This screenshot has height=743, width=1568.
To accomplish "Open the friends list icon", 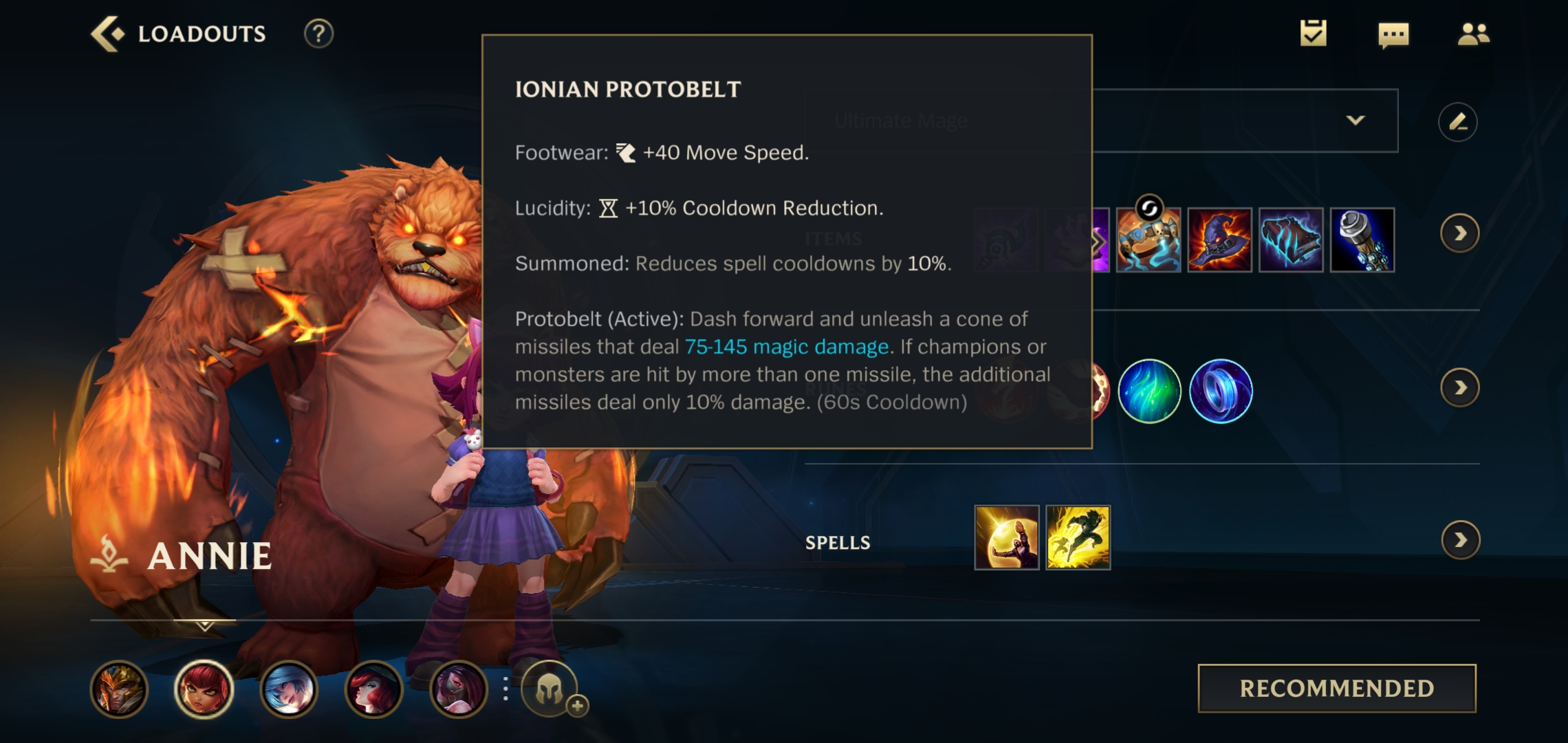I will (1473, 34).
